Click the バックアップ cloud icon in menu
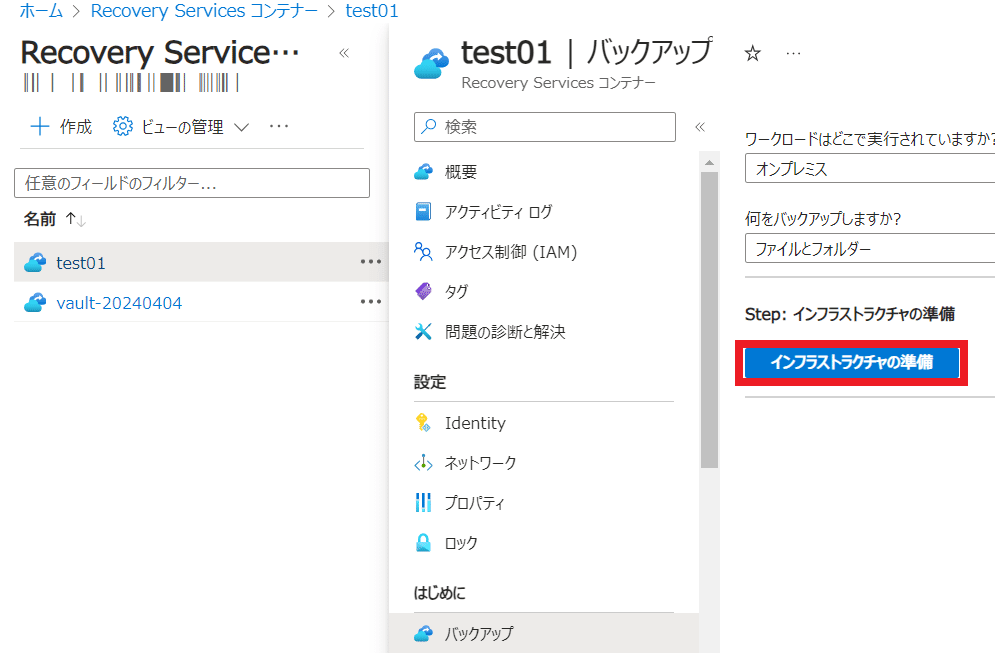Screen dimensions: 995x653 click(423, 633)
